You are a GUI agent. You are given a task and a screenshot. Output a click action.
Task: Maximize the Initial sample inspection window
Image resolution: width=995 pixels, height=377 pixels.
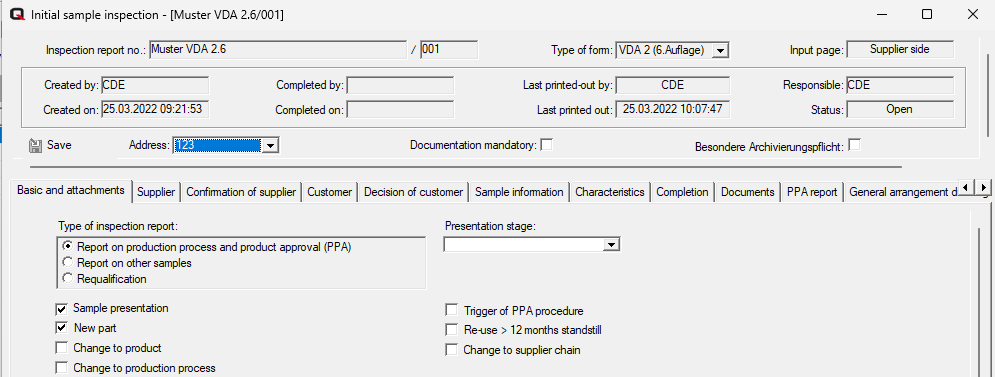coord(927,15)
